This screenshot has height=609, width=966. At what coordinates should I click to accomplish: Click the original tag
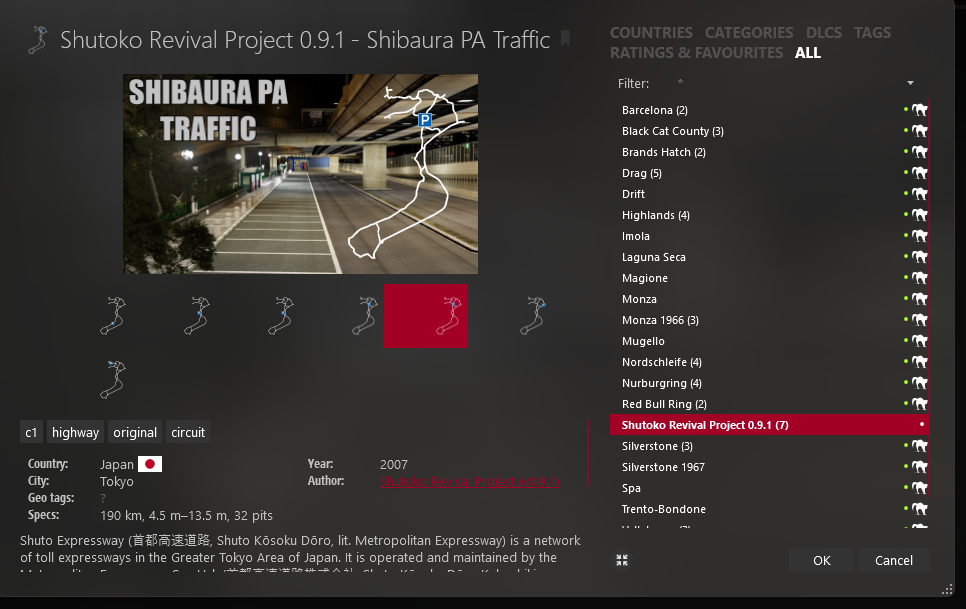click(135, 432)
